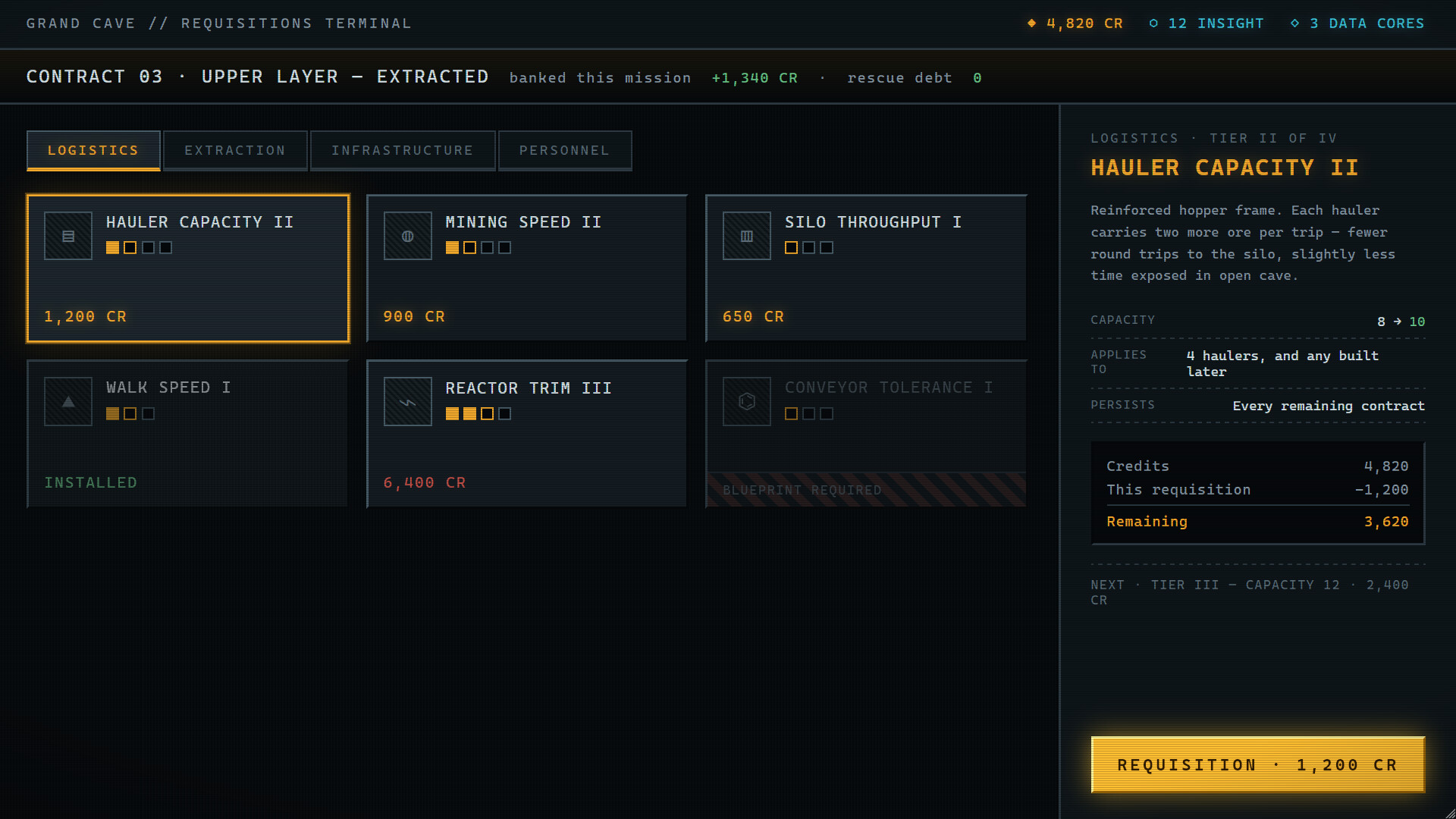This screenshot has height=819, width=1456.
Task: Select the Hauler Capacity II upgrade card
Action: click(x=188, y=268)
